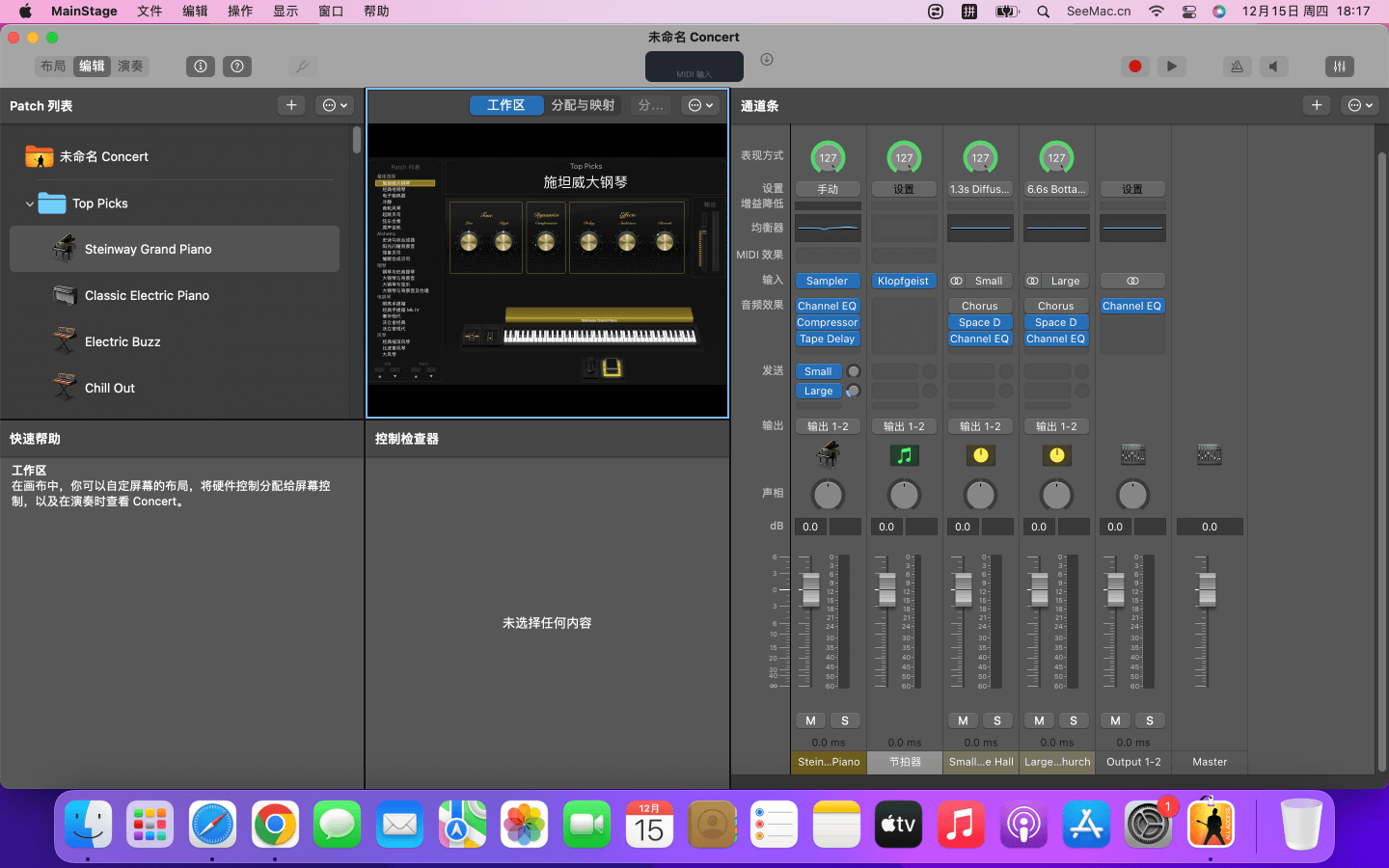Add a new patch with plus button

click(x=291, y=105)
